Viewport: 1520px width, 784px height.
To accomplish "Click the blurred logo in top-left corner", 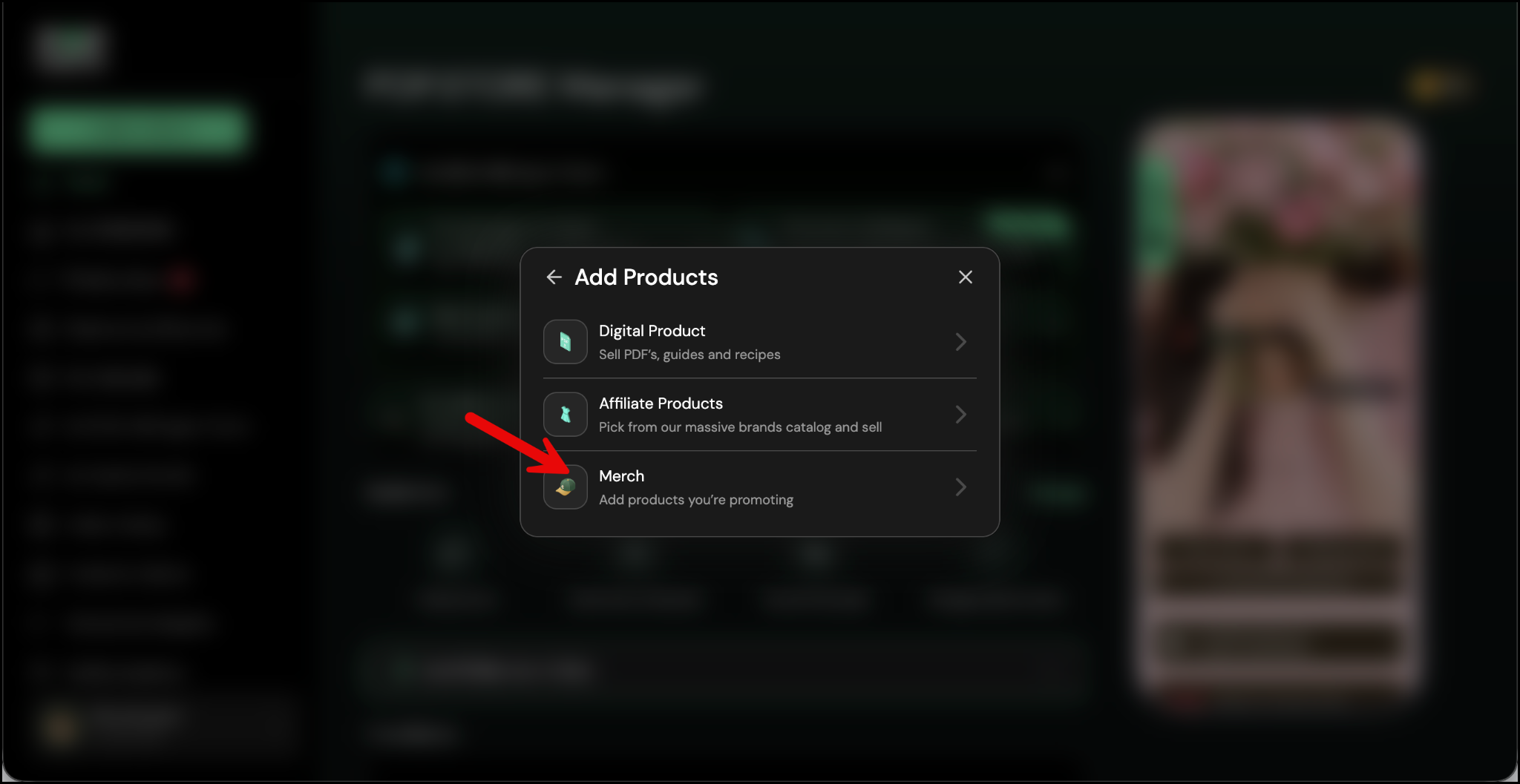I will [x=70, y=46].
